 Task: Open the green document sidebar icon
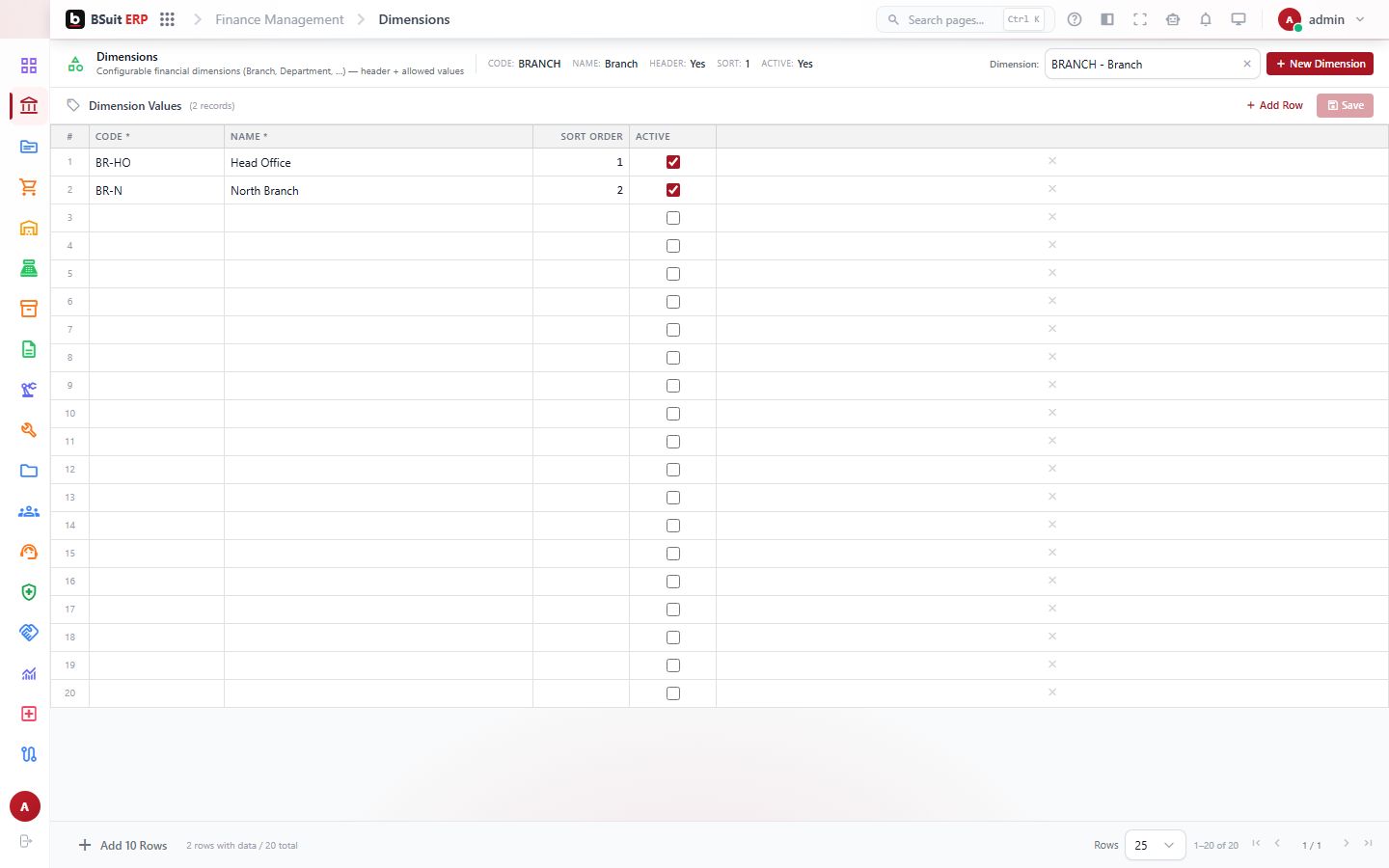coord(29,349)
